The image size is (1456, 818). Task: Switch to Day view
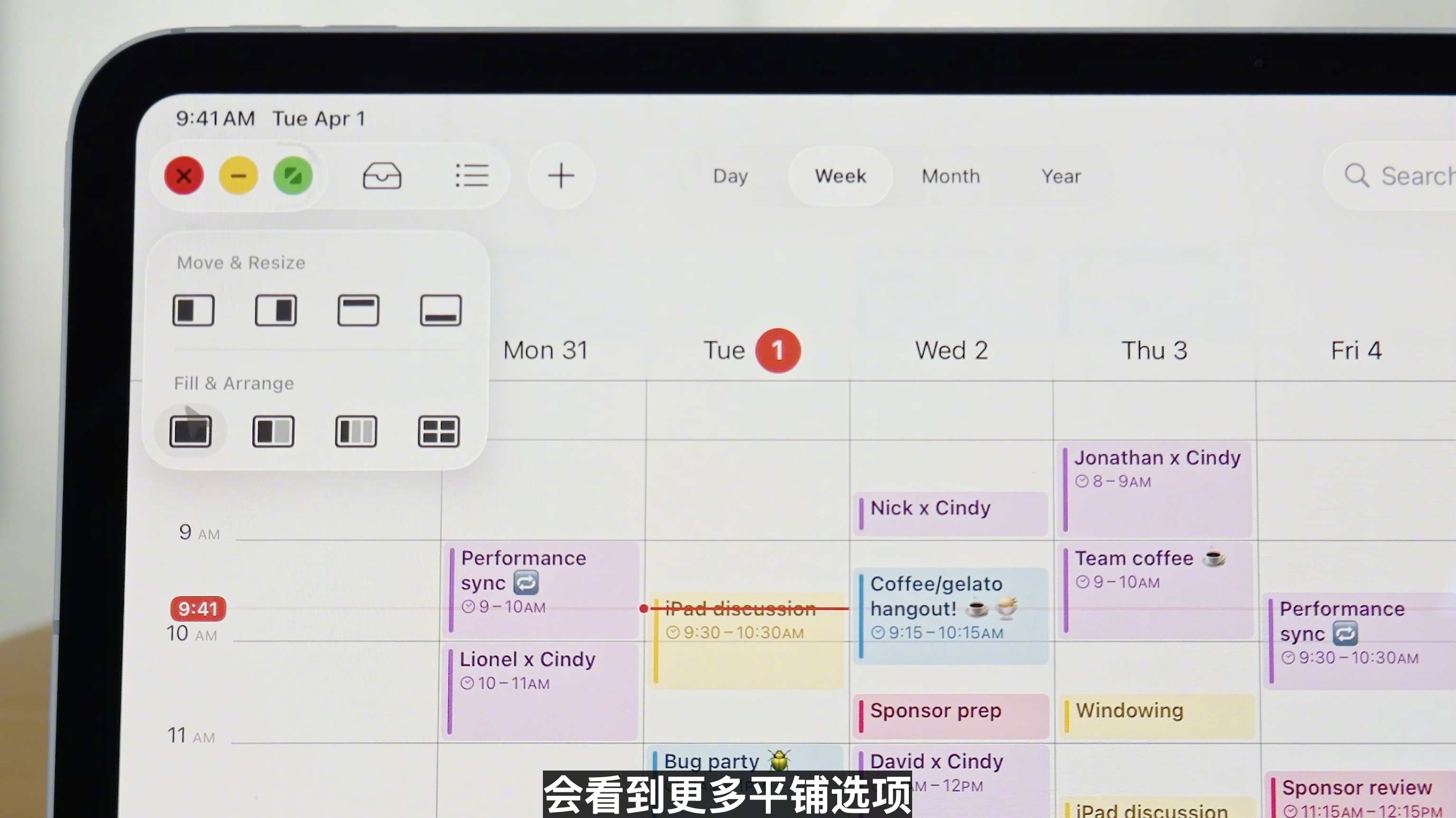click(730, 176)
